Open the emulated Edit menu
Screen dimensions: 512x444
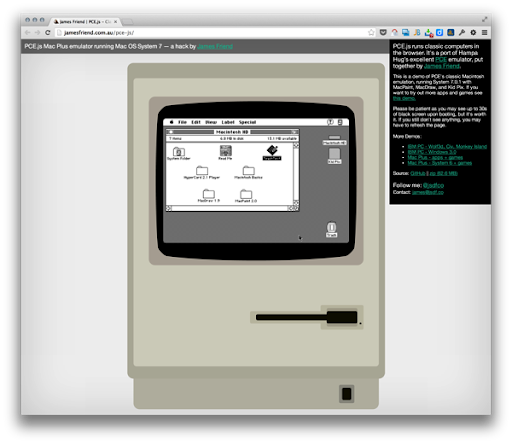tap(196, 122)
